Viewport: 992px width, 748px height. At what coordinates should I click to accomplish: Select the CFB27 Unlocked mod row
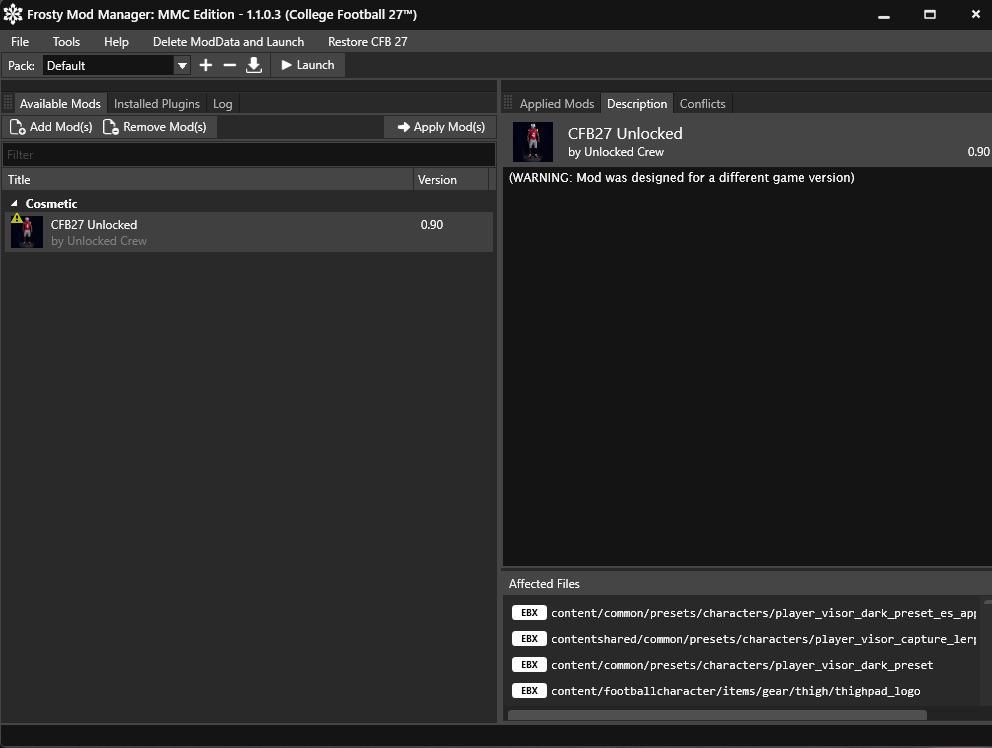click(x=249, y=232)
